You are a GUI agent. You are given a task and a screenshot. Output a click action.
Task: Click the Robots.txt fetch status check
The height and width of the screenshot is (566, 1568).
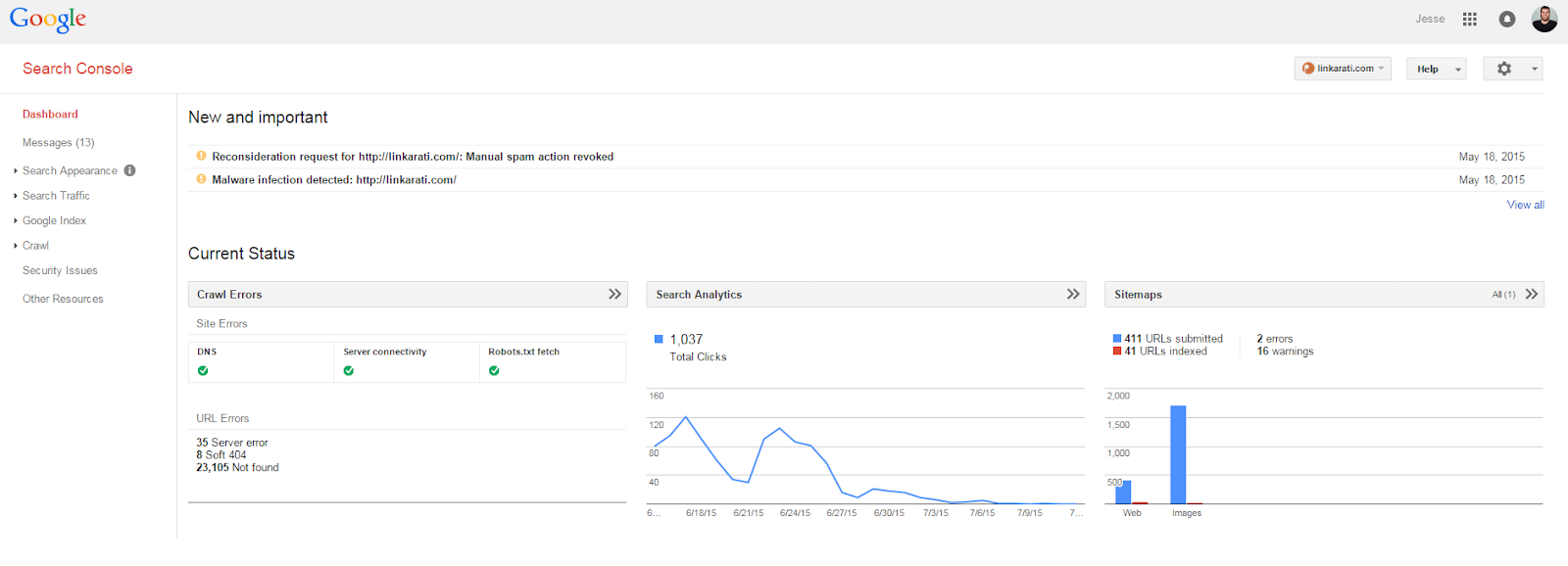[494, 371]
